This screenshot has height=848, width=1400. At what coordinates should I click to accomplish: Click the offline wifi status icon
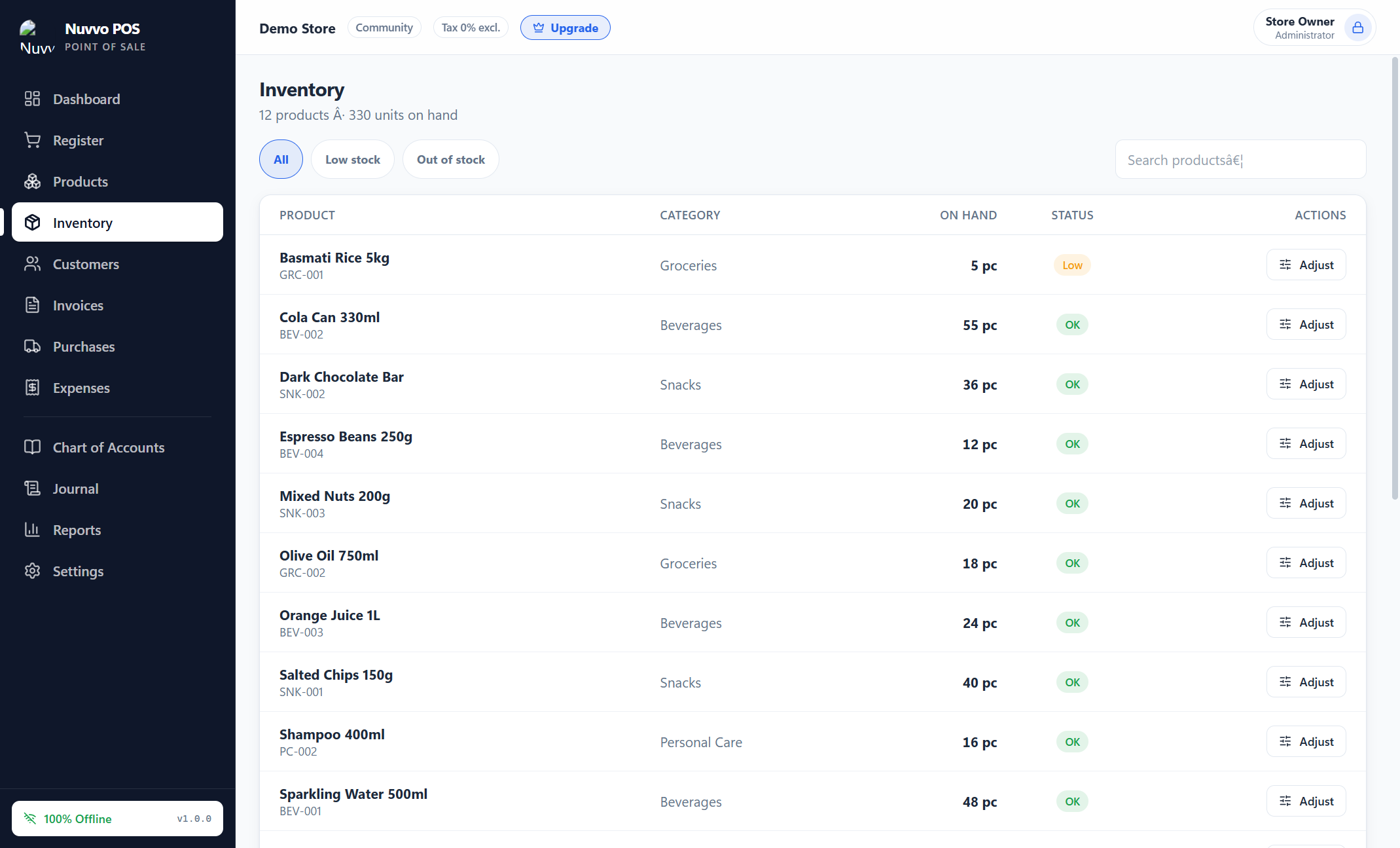pos(30,819)
